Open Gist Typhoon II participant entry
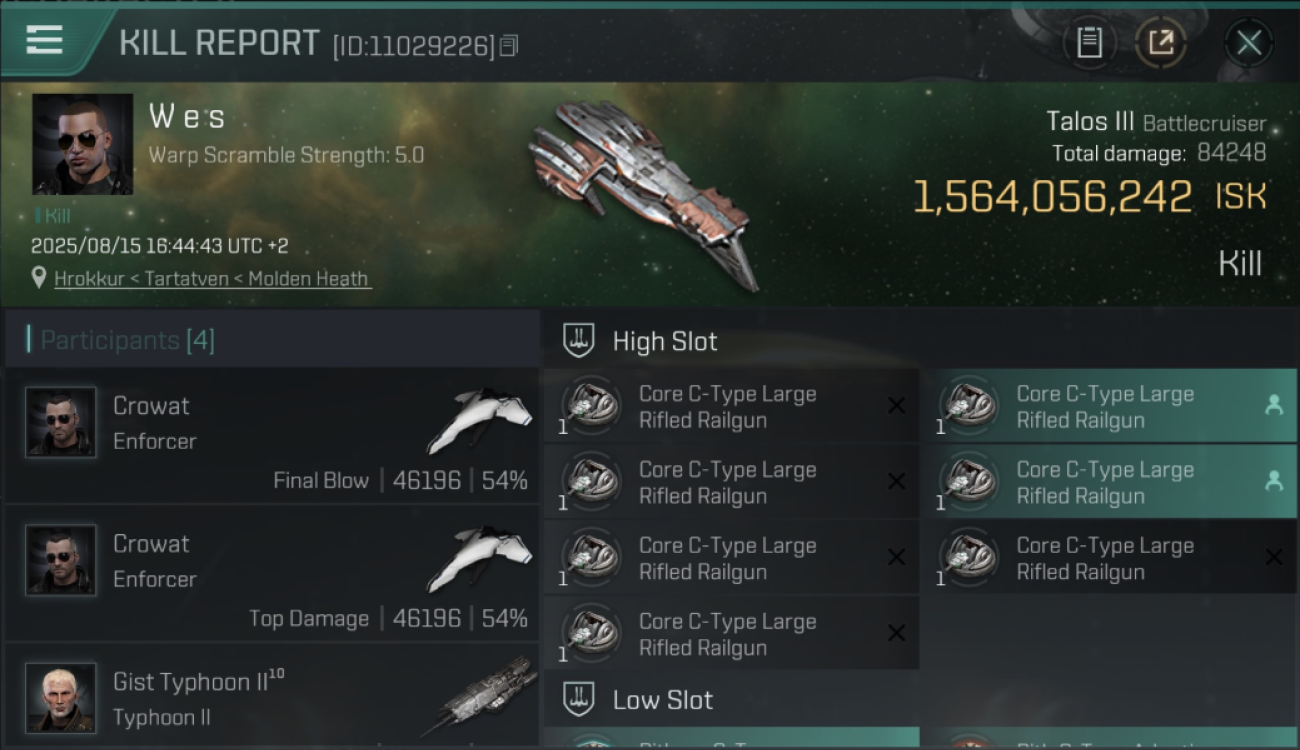 point(271,697)
